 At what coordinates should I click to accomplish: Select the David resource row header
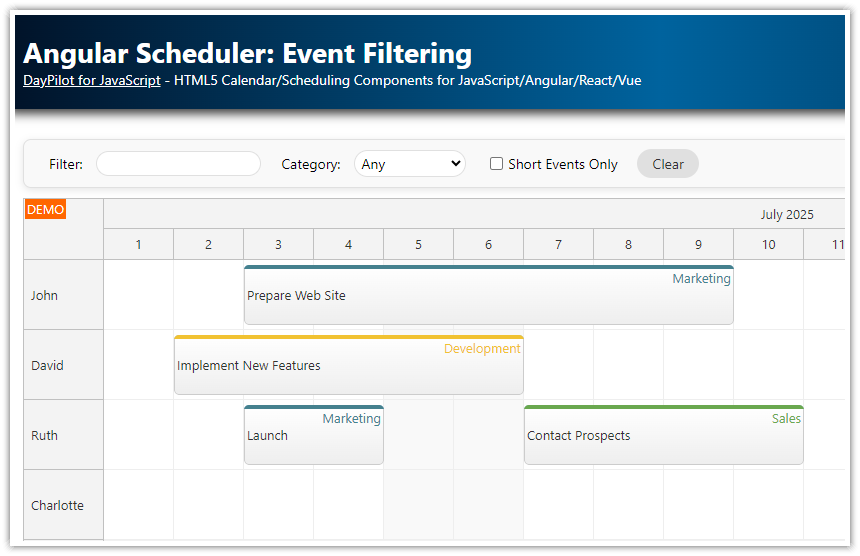[x=63, y=365]
